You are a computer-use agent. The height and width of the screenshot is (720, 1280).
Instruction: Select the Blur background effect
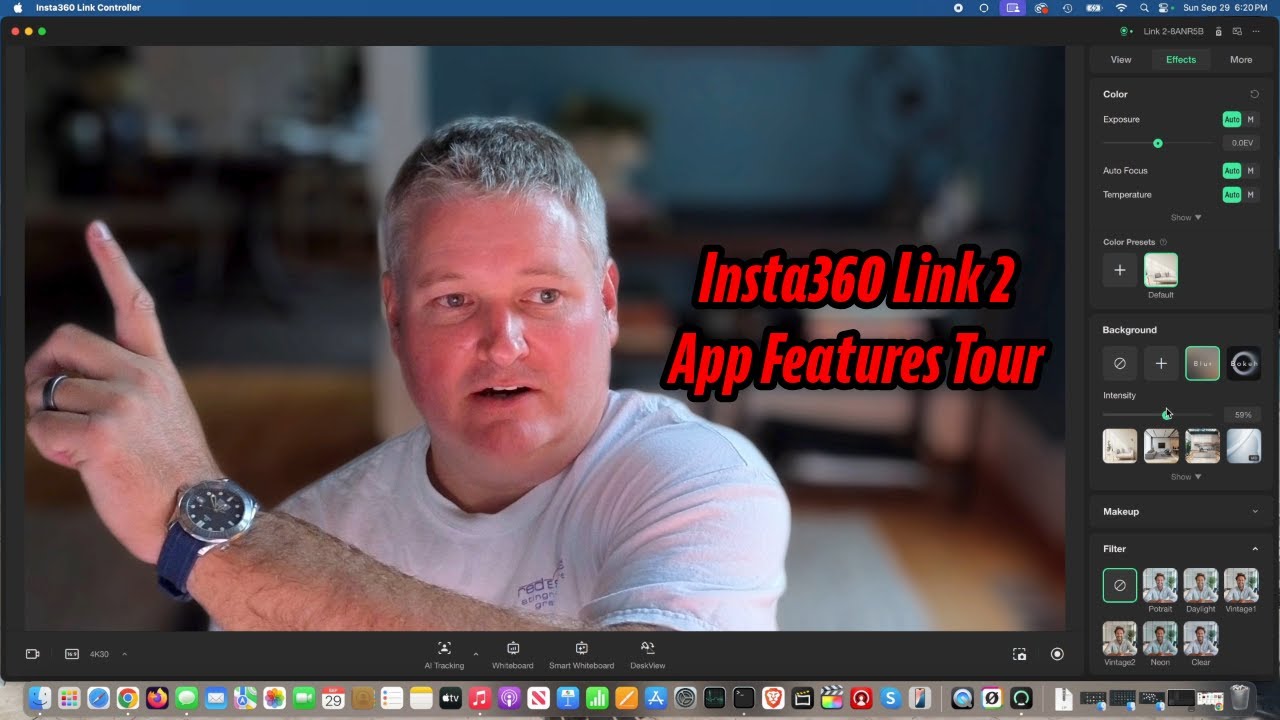tap(1203, 364)
